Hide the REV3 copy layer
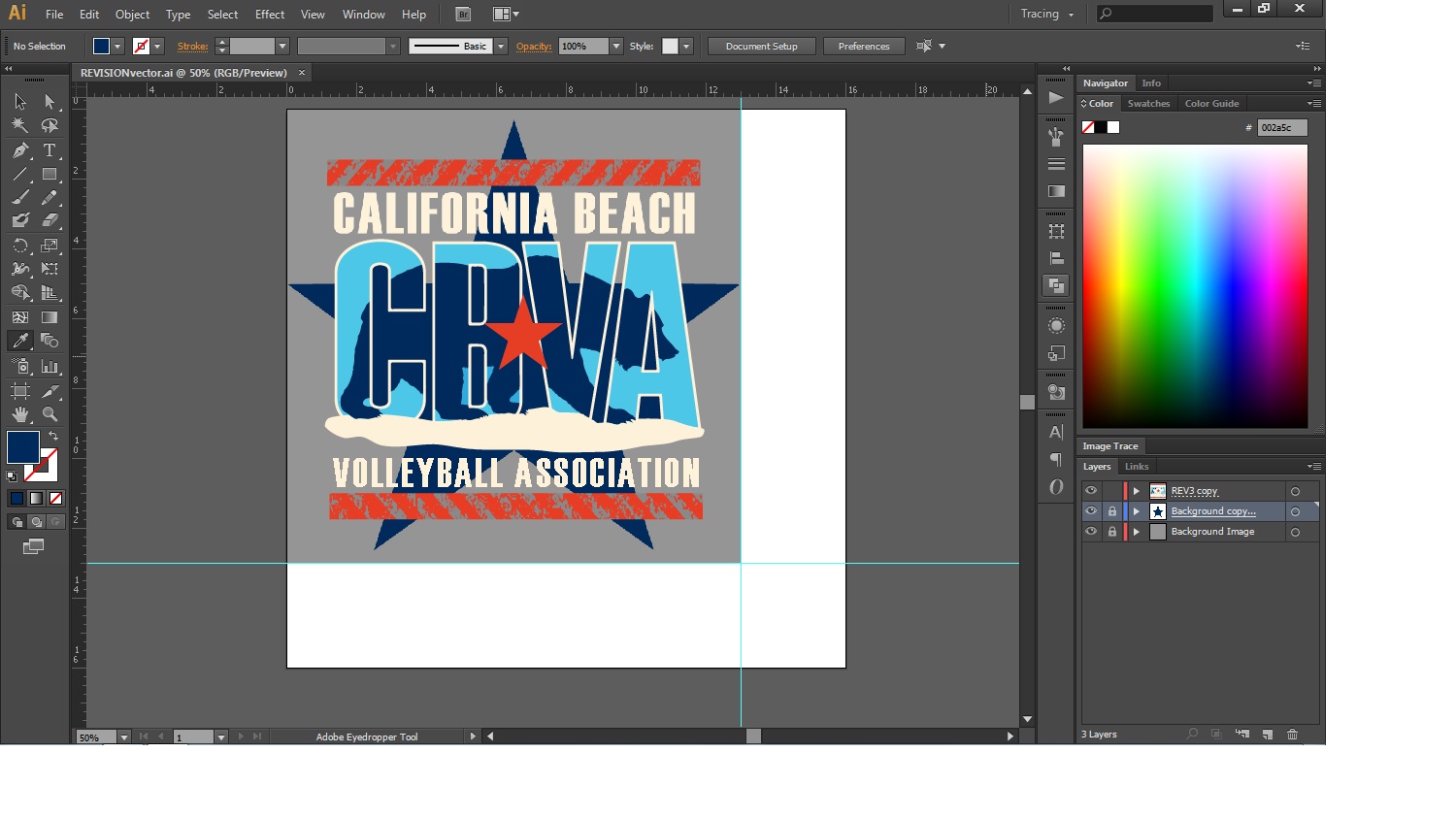 pyautogui.click(x=1091, y=491)
